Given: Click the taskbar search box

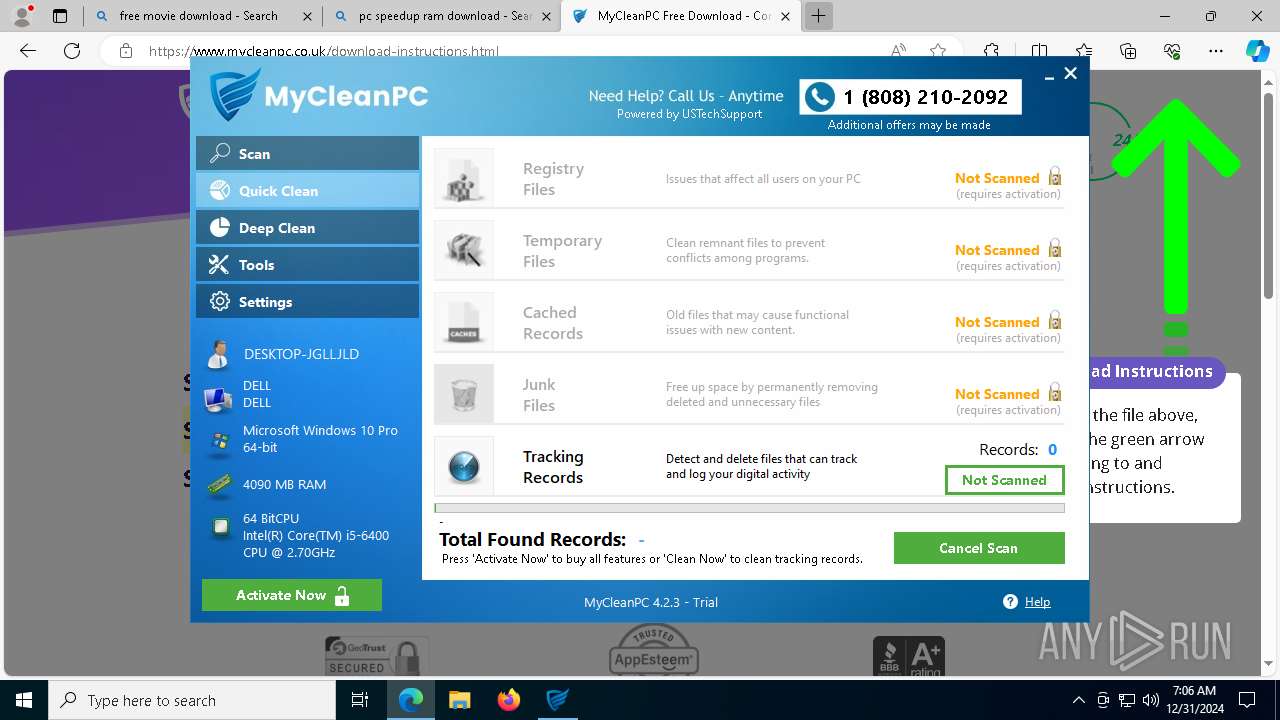Looking at the screenshot, I should pyautogui.click(x=192, y=700).
